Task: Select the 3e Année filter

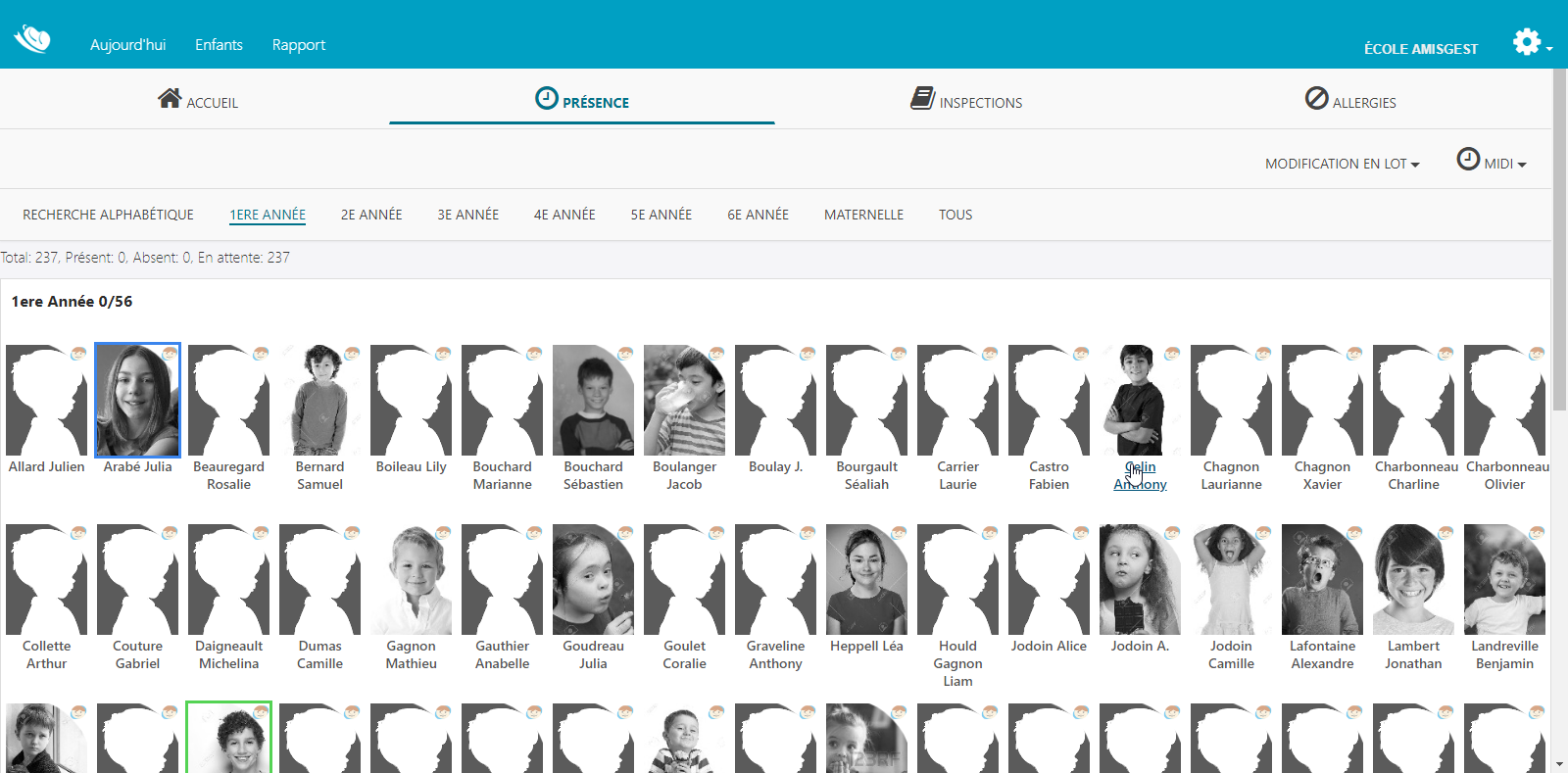Action: (468, 215)
